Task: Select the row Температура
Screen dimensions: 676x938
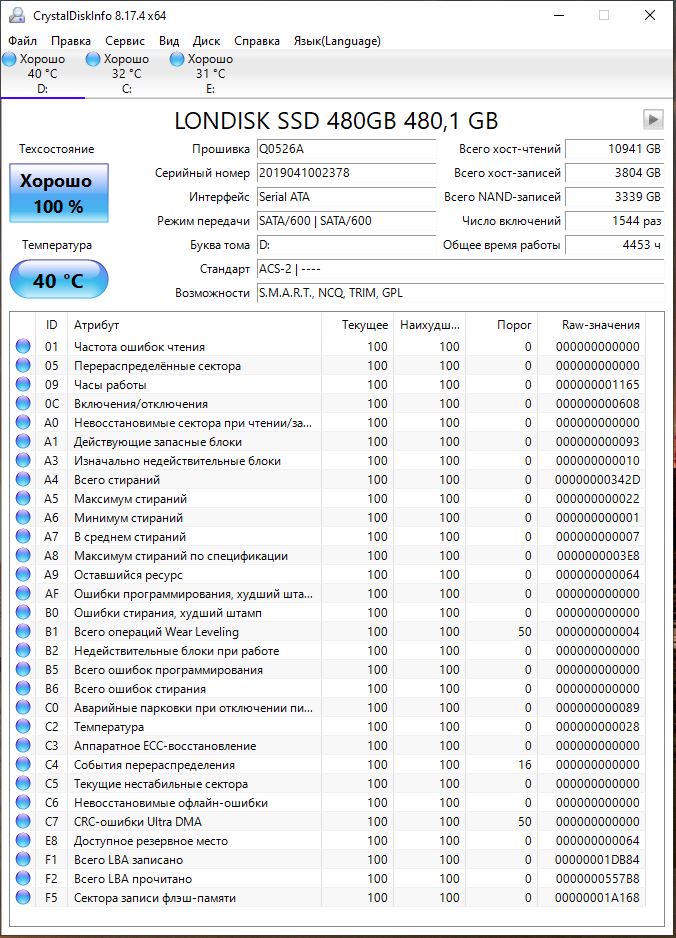Action: point(328,726)
